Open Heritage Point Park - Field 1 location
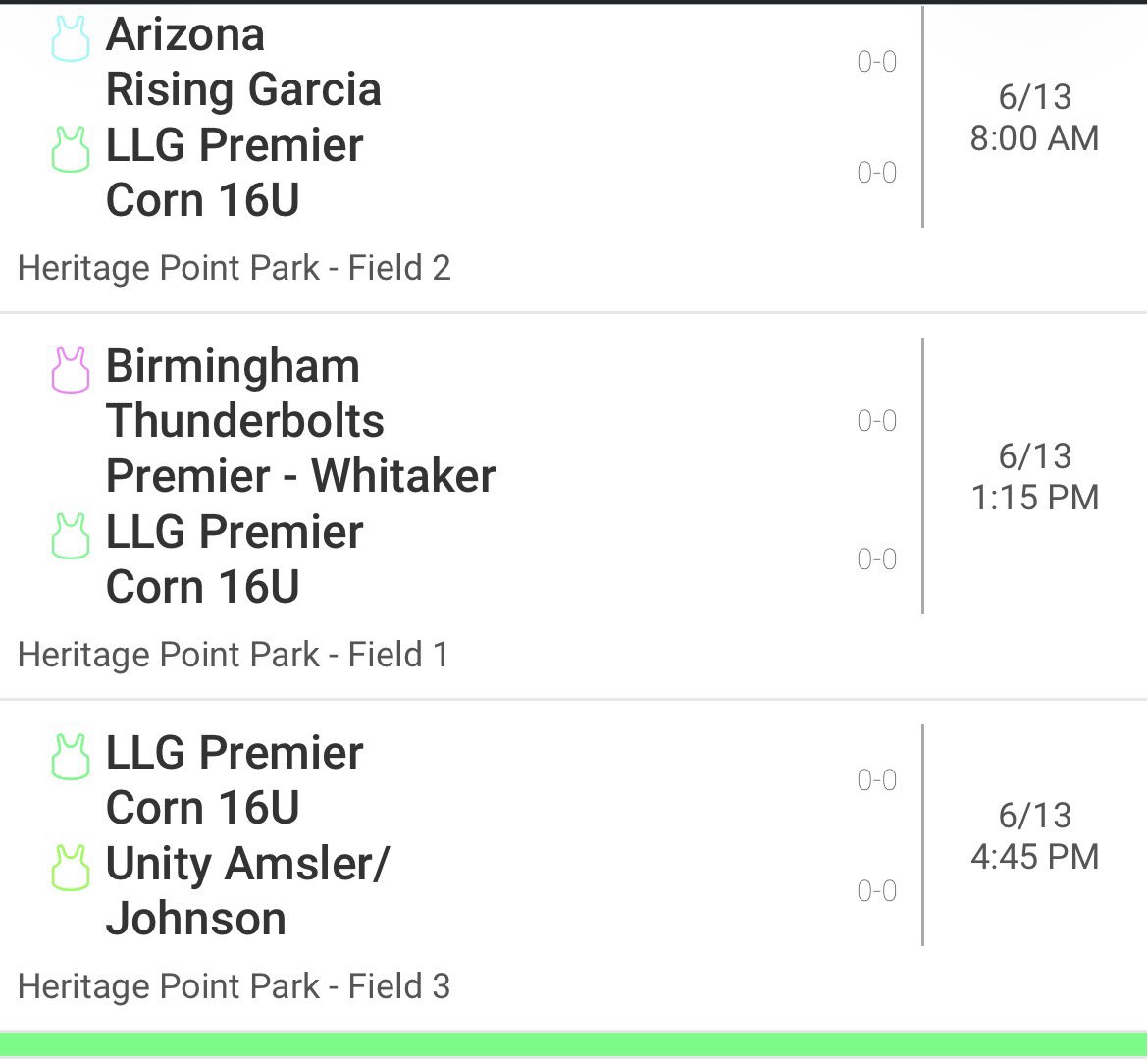 point(233,655)
